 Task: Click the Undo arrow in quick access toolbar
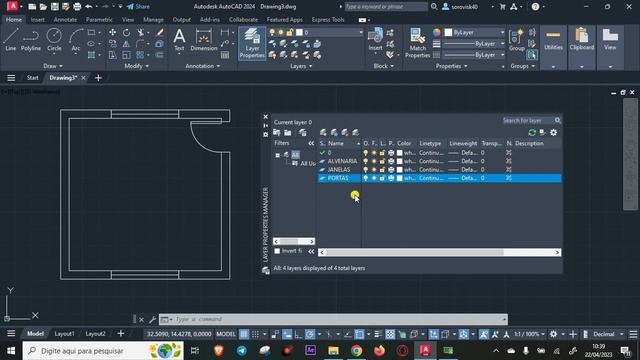(89, 7)
